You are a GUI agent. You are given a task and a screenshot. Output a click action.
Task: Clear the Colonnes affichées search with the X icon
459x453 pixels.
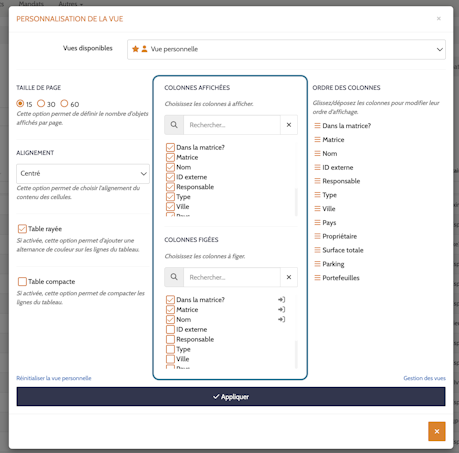pos(289,125)
